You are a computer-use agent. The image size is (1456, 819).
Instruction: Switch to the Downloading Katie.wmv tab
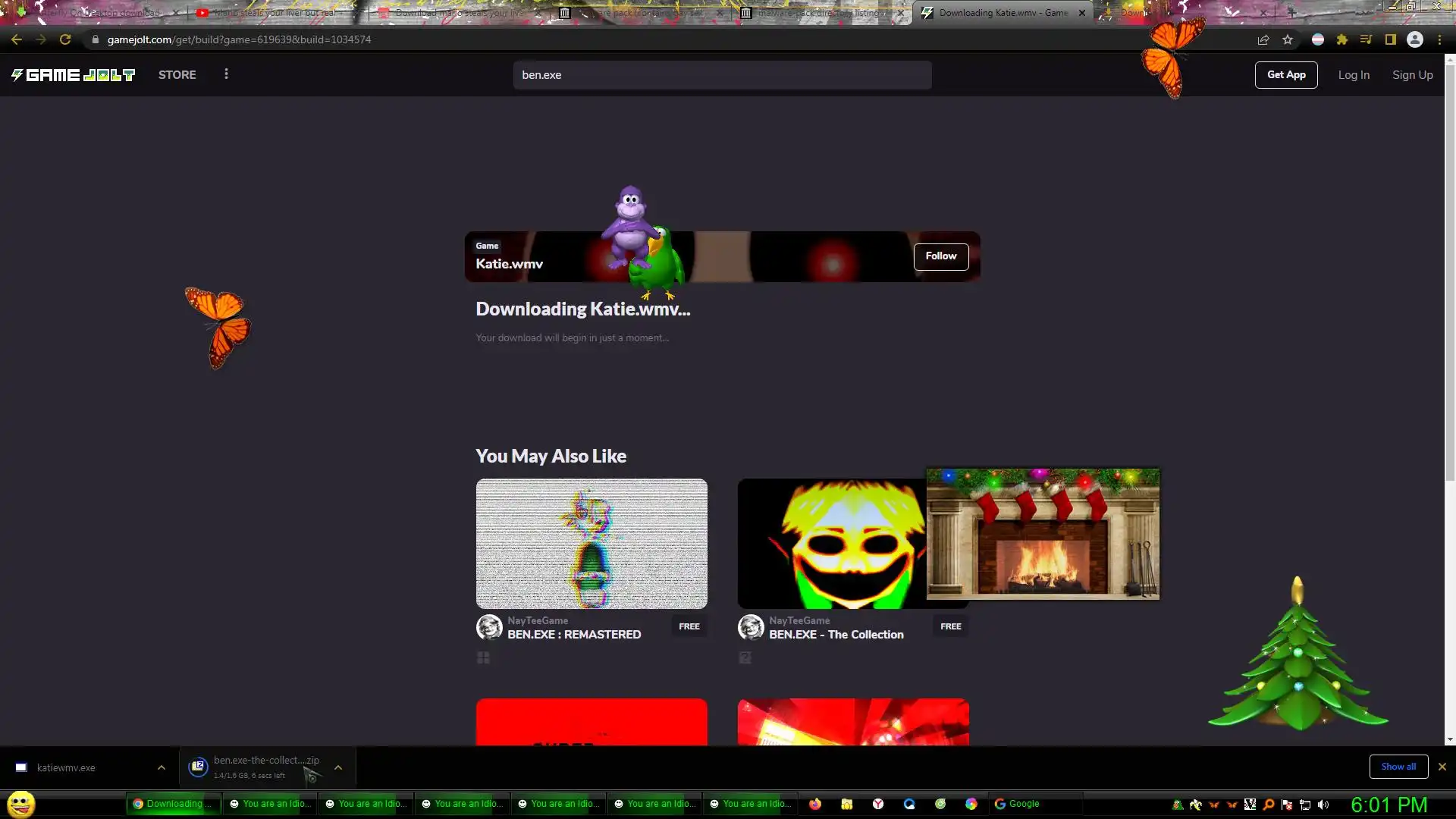pyautogui.click(x=1001, y=13)
